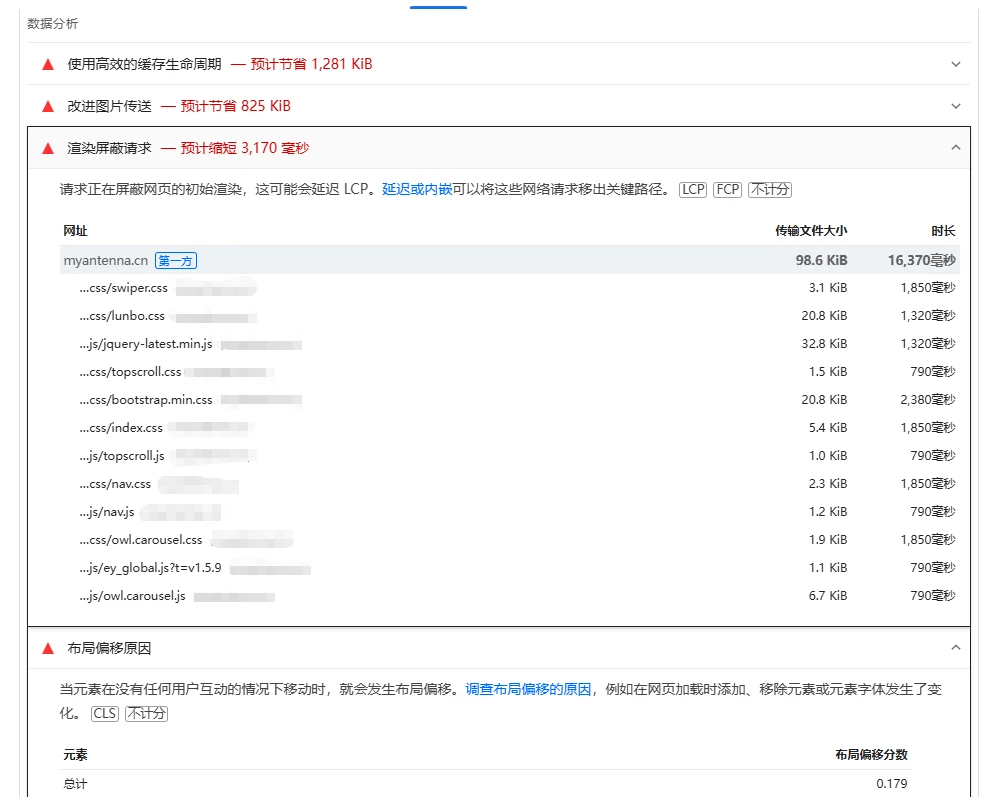Click the owl.carousel.js resource entry
This screenshot has width=1001, height=797.
[132, 596]
